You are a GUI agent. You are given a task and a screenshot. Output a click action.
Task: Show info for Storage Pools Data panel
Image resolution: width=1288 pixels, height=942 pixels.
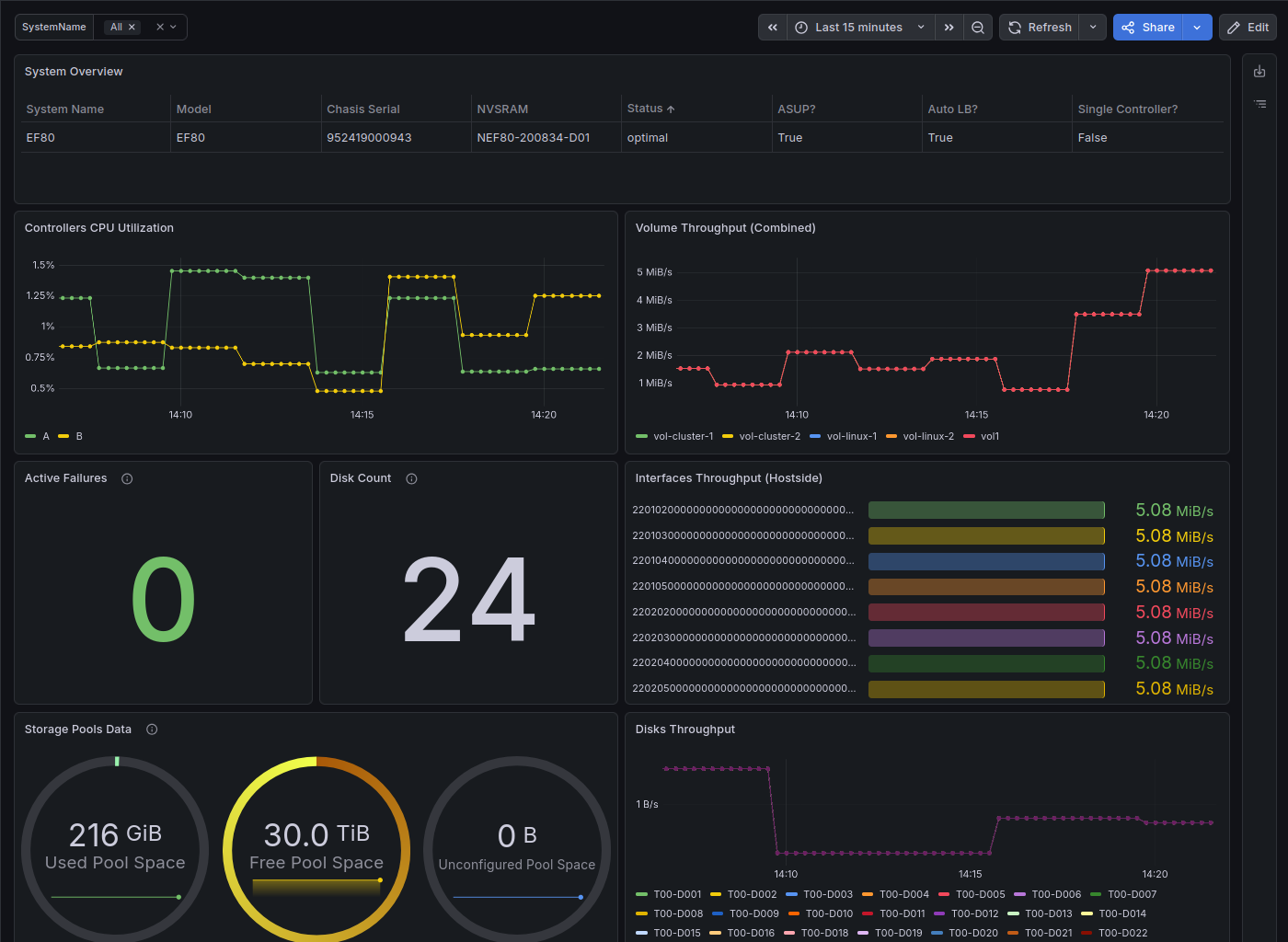(152, 729)
